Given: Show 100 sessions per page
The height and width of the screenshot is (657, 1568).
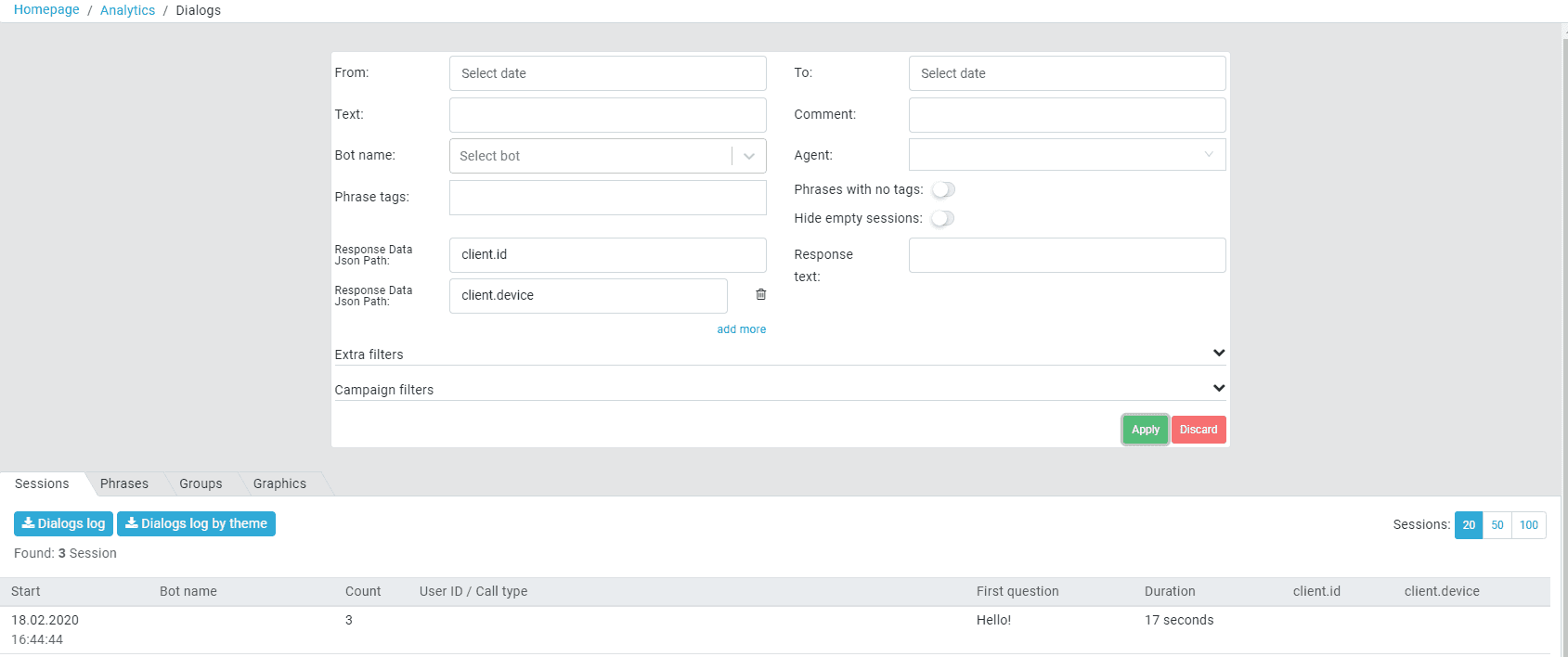Looking at the screenshot, I should coord(1529,524).
